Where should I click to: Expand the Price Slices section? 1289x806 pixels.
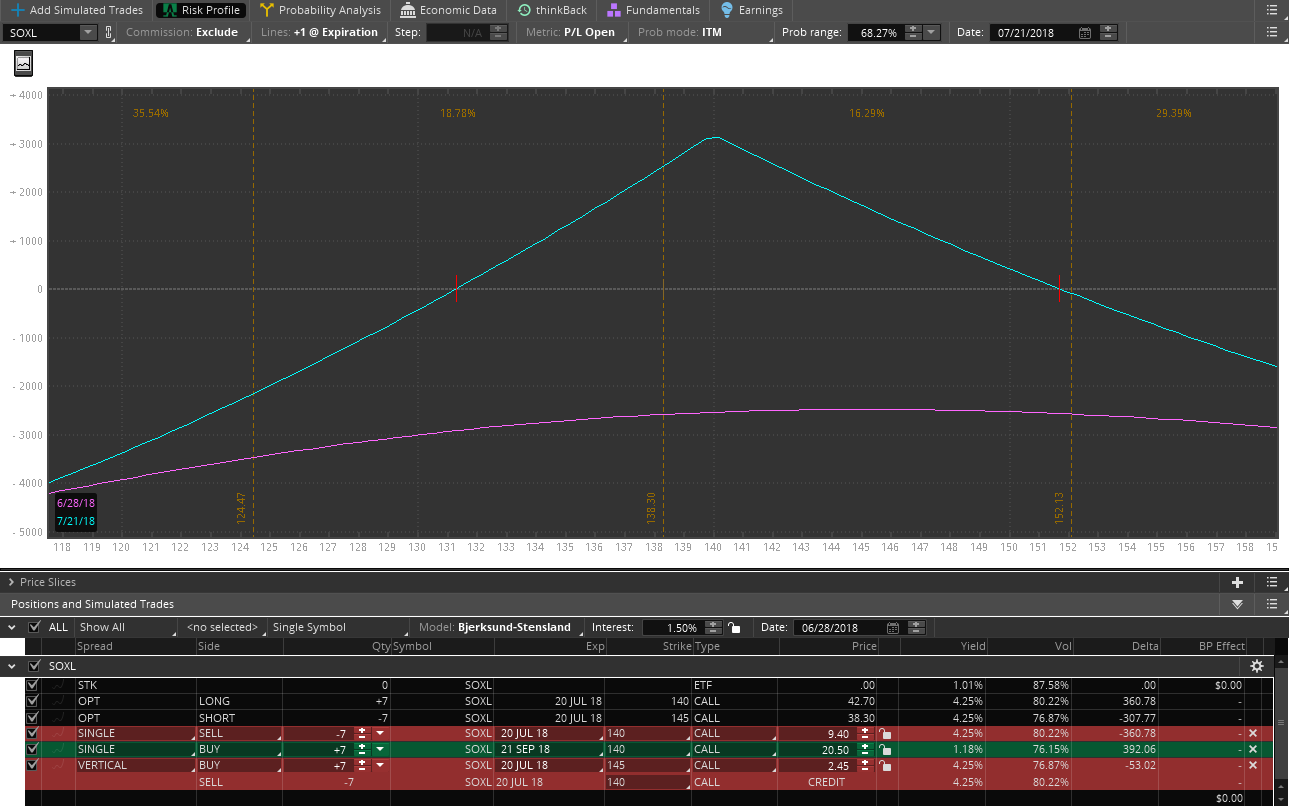(12, 582)
